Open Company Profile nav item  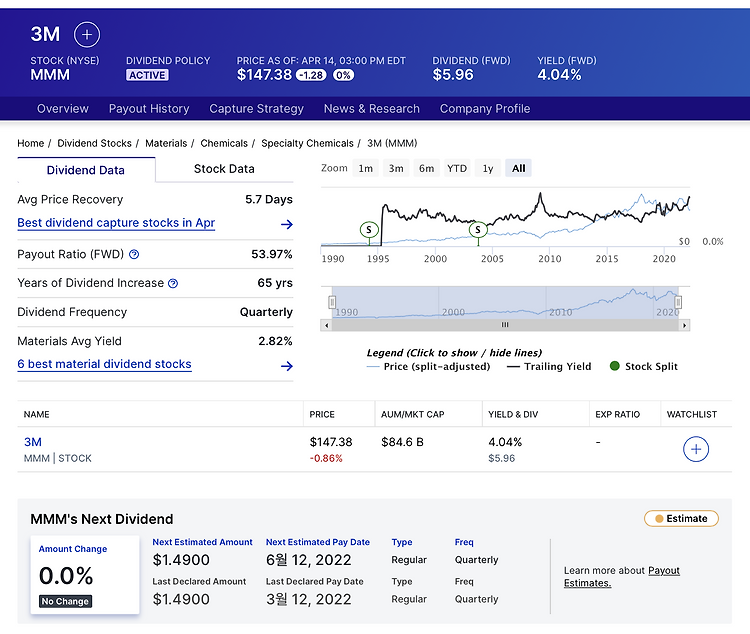point(485,109)
